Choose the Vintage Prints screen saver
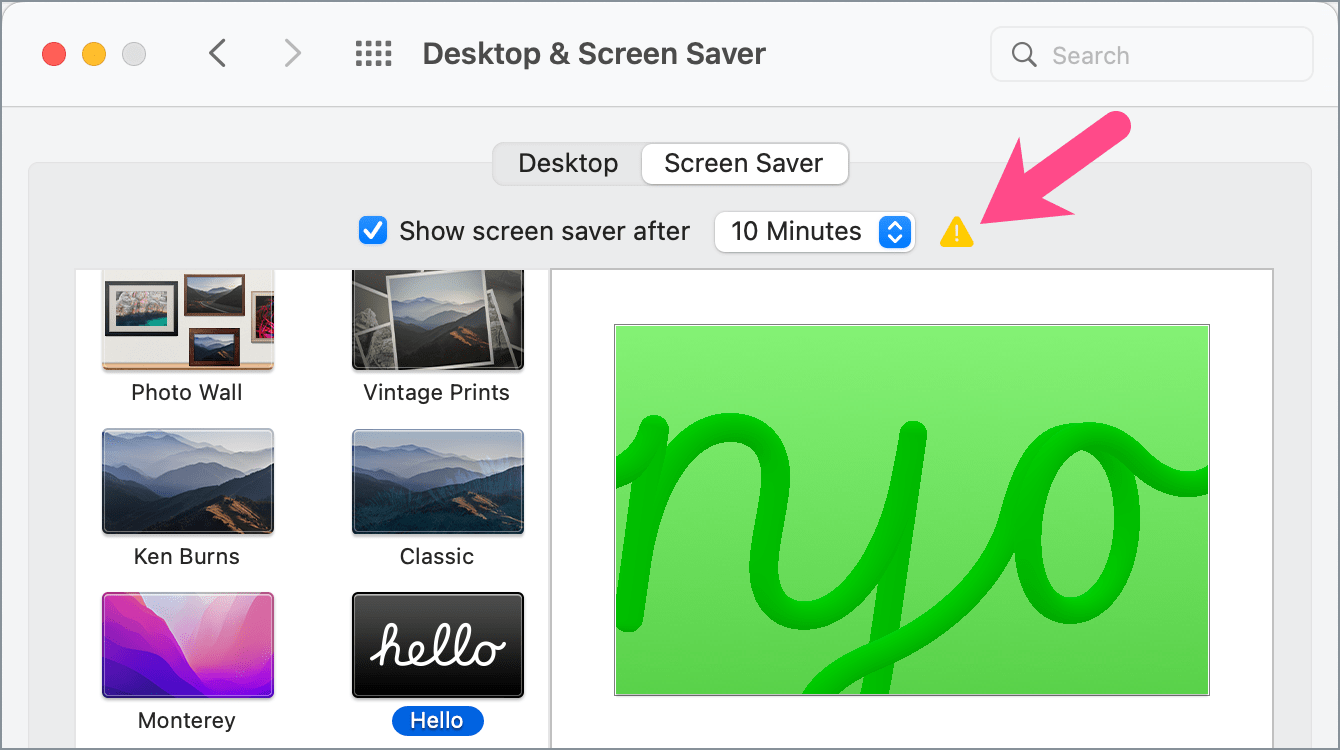The width and height of the screenshot is (1340, 750). coord(437,320)
